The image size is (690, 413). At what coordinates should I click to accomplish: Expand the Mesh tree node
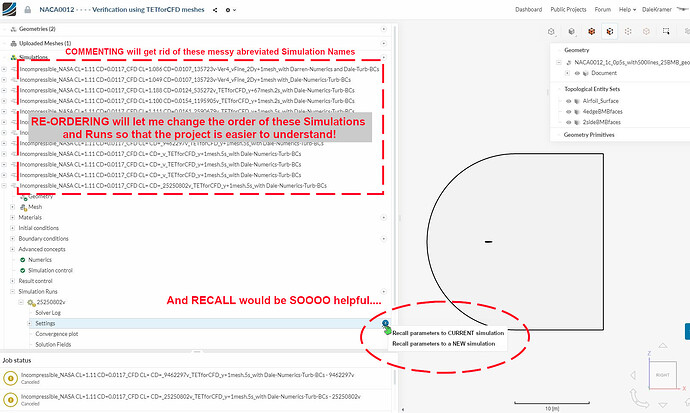click(x=13, y=207)
